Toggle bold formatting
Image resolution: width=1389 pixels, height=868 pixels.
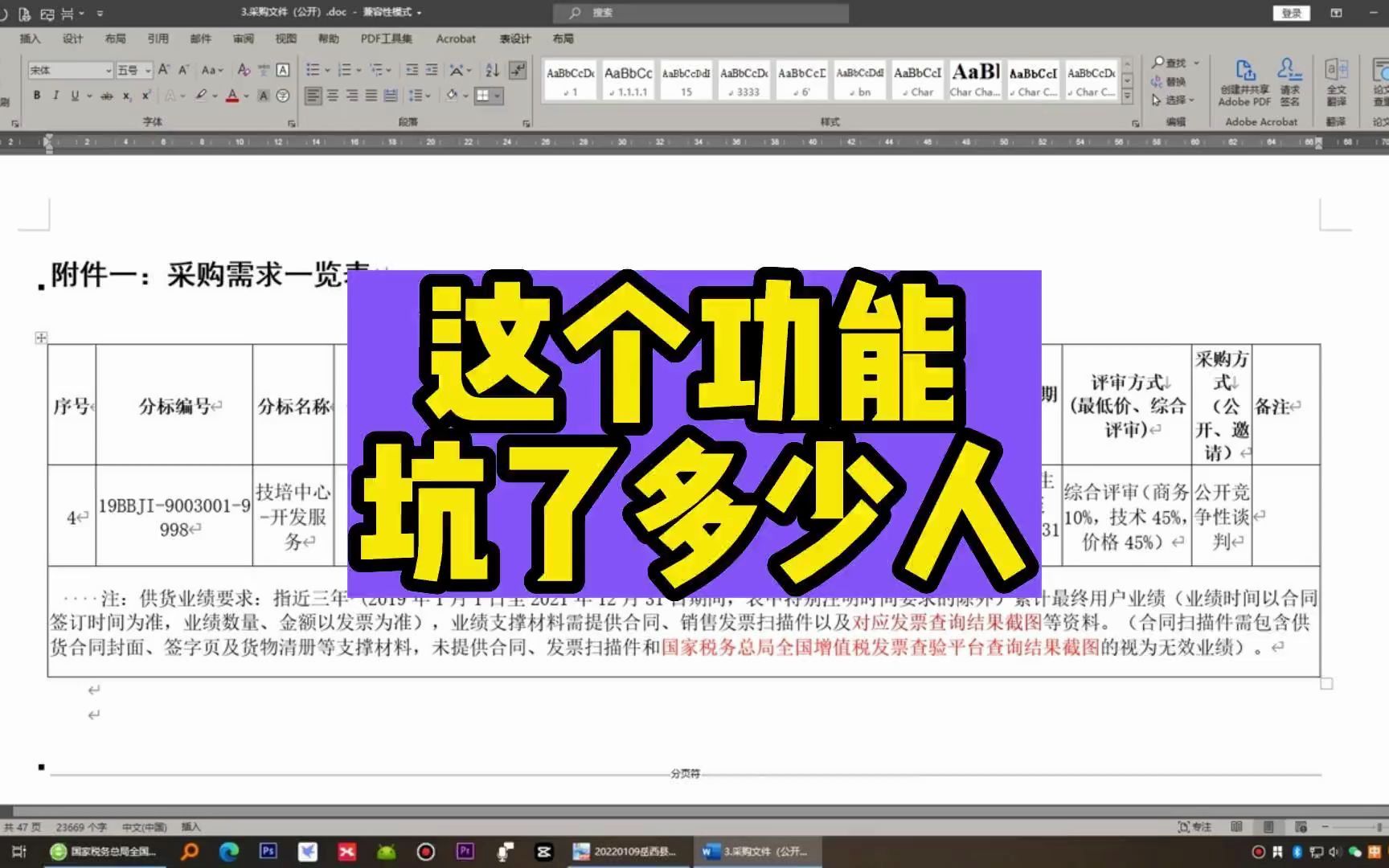pyautogui.click(x=37, y=94)
